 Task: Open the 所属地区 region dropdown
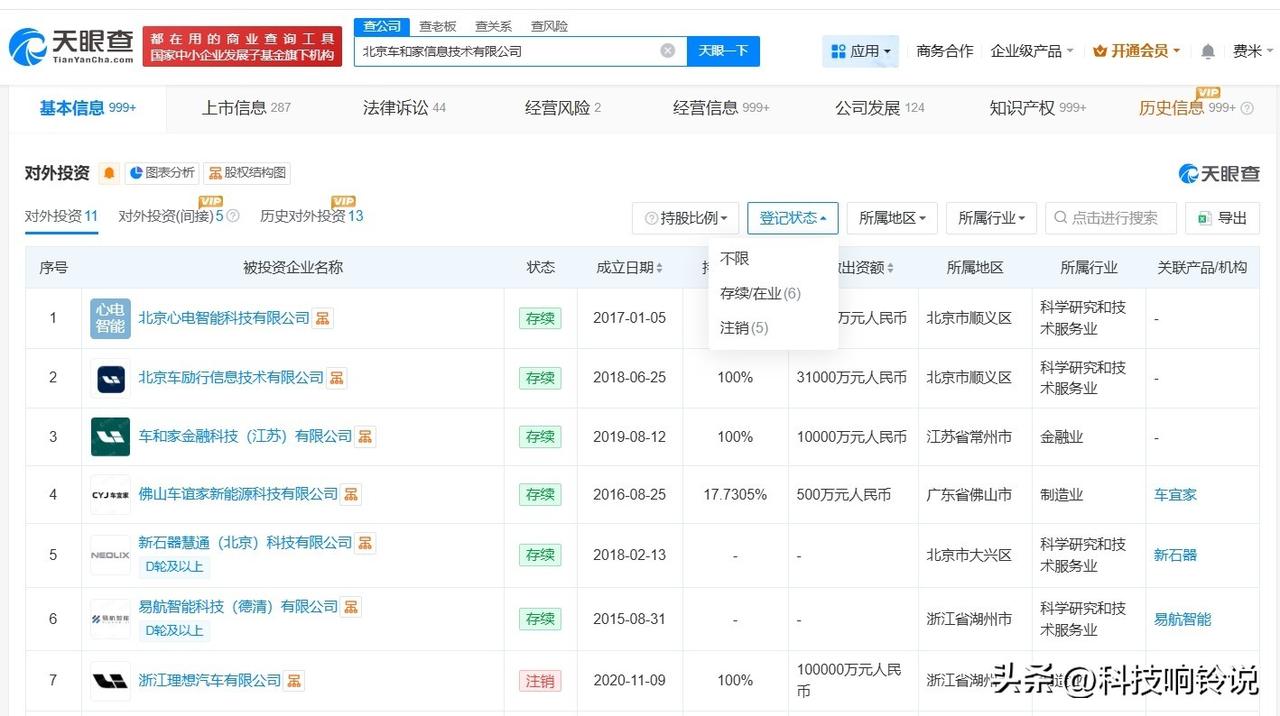click(x=892, y=218)
